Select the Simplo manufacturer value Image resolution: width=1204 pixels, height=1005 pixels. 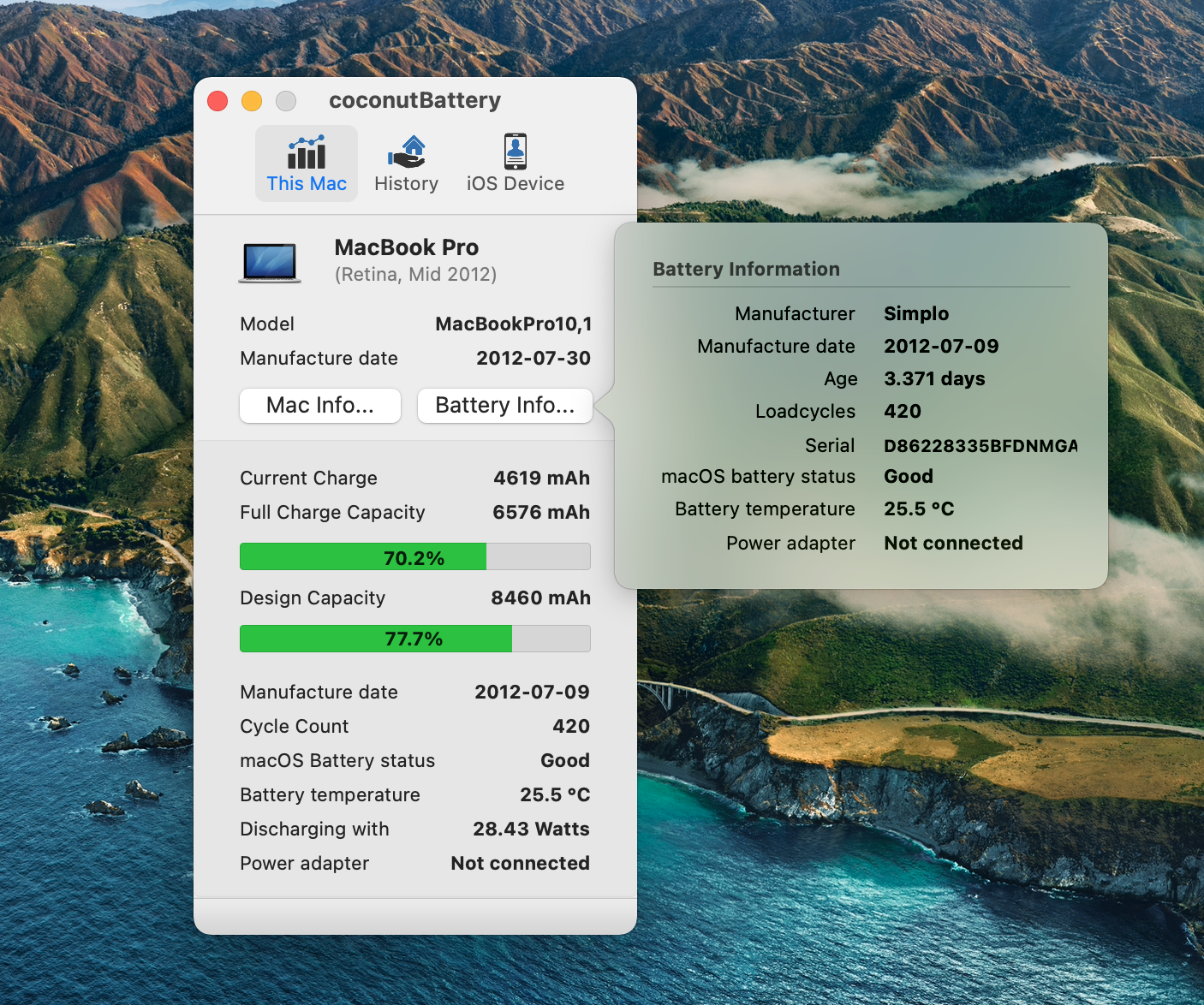coord(915,314)
